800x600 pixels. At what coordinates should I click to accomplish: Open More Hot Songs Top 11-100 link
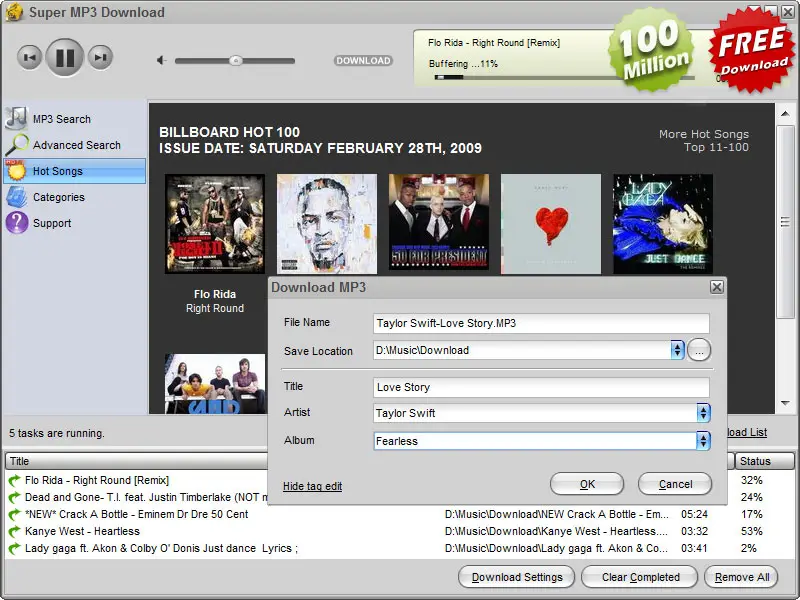704,140
